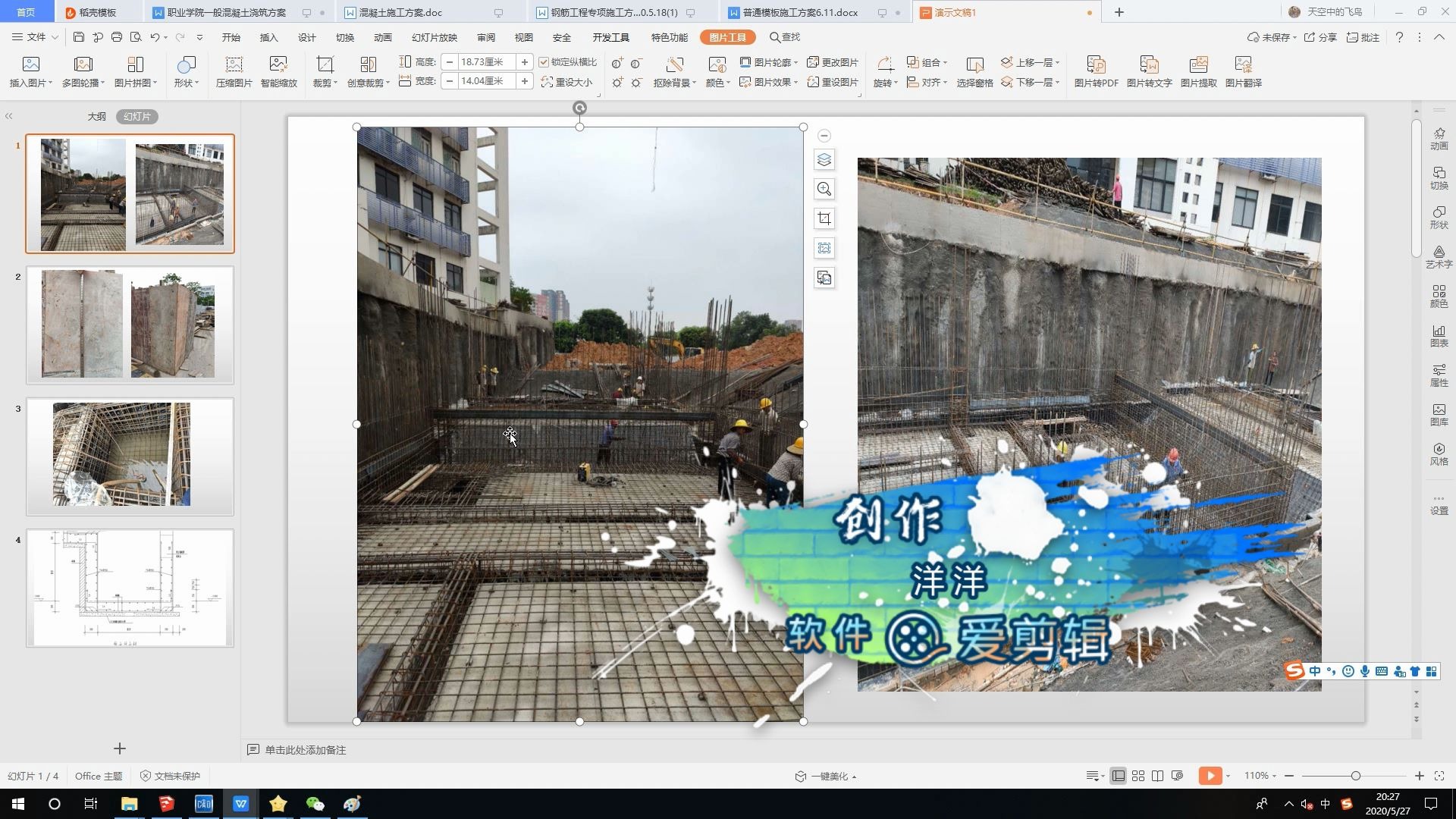Click the 图片提取 picture extract icon
The image size is (1456, 819).
[1198, 72]
